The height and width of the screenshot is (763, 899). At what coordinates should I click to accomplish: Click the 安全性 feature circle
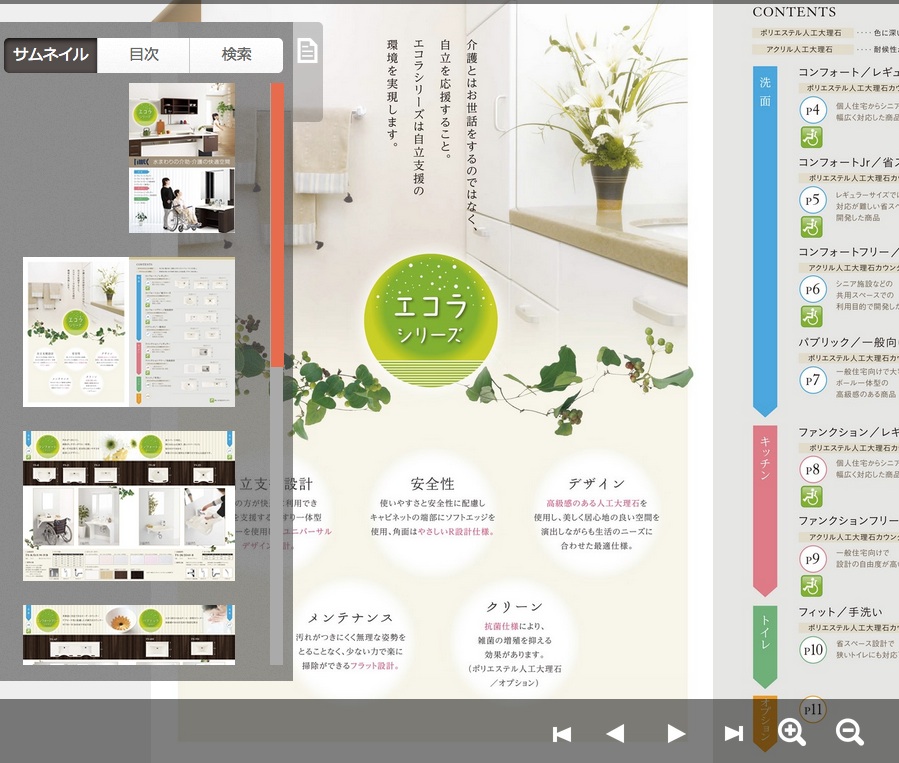pos(432,512)
